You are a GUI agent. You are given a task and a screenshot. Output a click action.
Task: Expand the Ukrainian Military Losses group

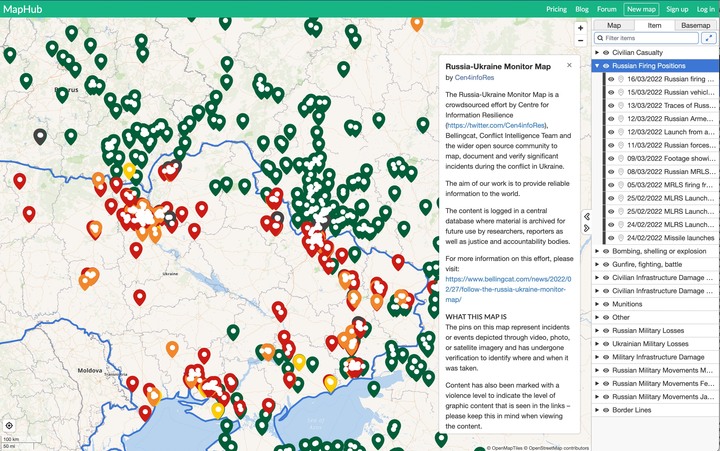click(597, 344)
